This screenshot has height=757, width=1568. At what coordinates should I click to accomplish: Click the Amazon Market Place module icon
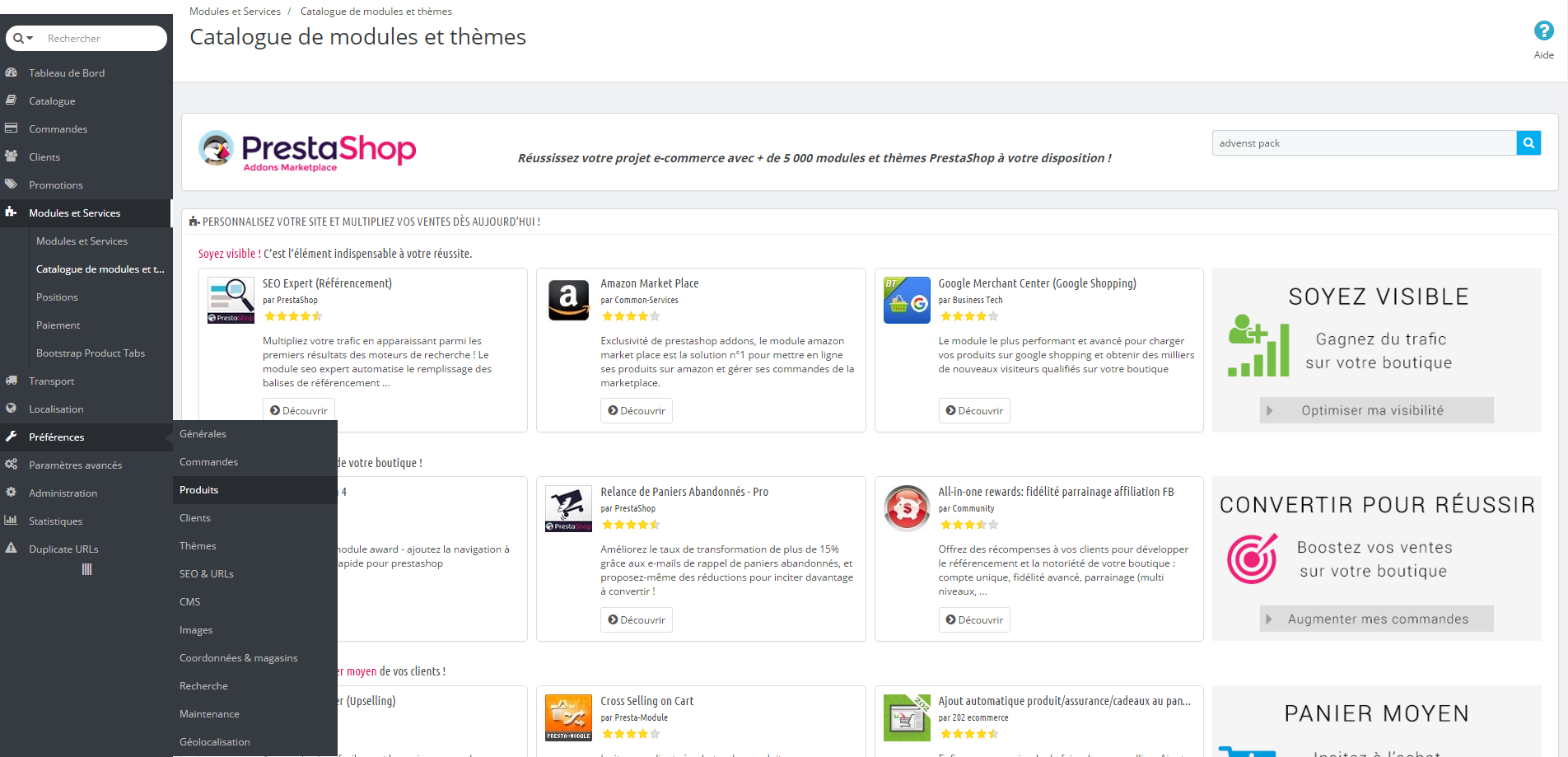tap(568, 301)
